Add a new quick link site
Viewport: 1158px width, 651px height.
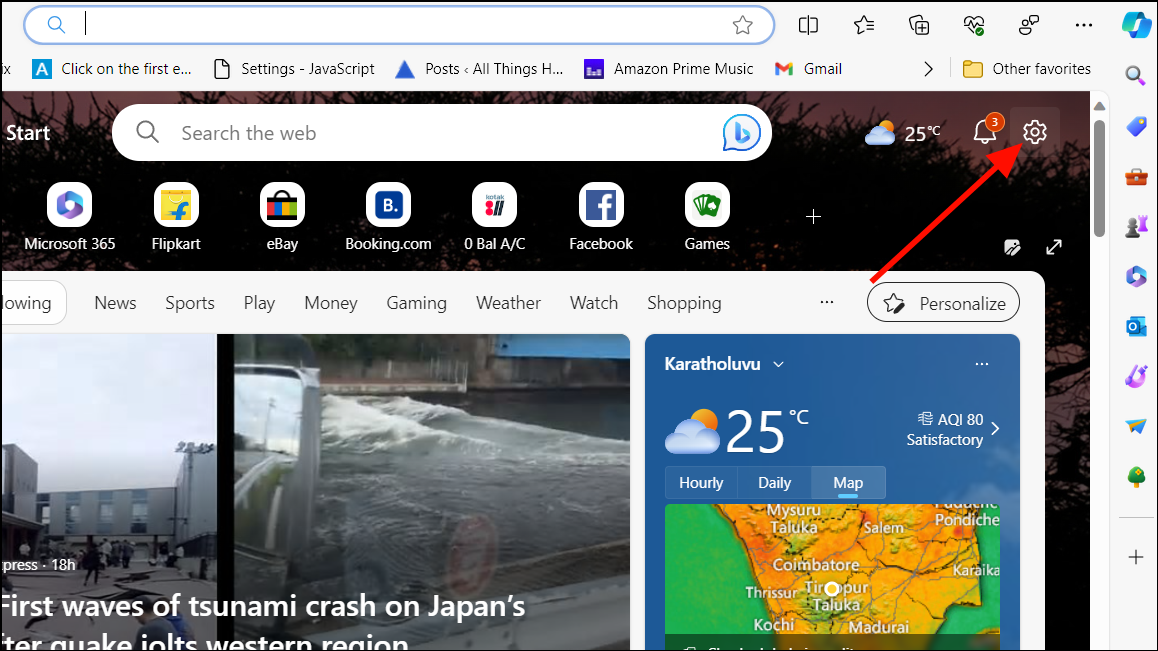tap(813, 217)
